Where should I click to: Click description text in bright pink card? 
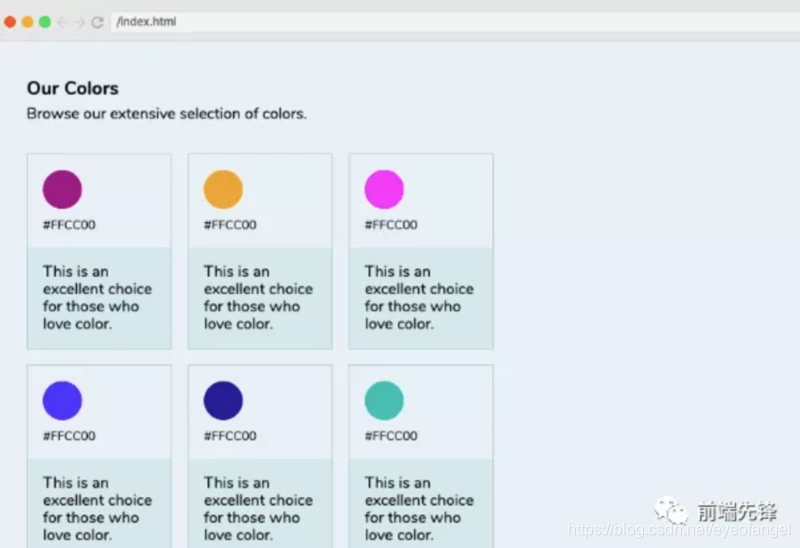(419, 297)
